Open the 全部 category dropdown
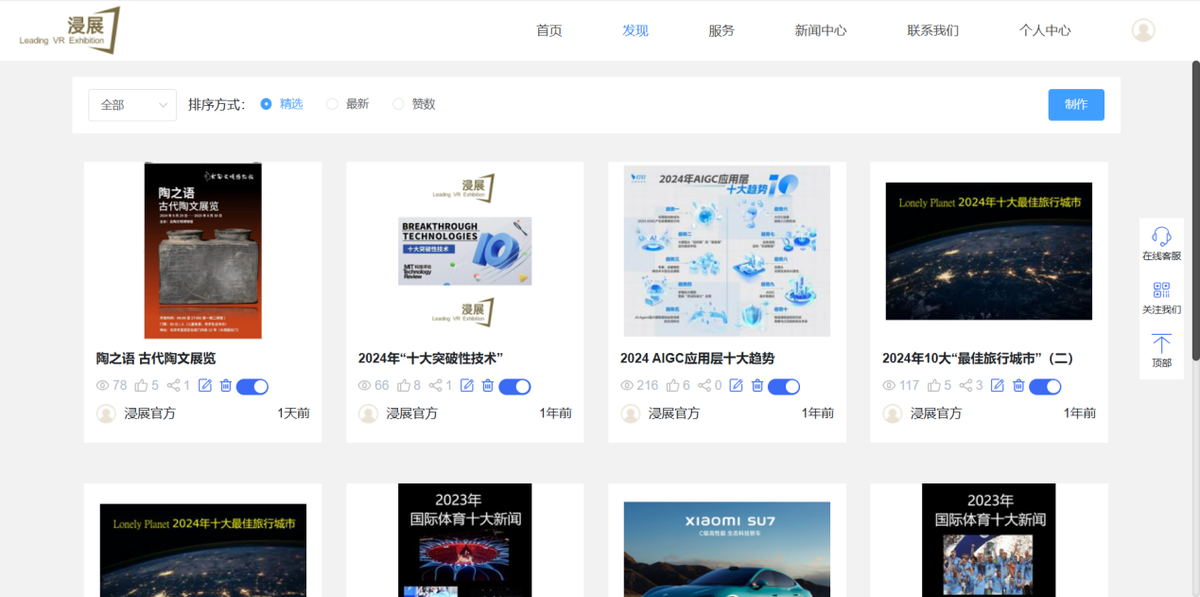The height and width of the screenshot is (597, 1200). coord(132,105)
